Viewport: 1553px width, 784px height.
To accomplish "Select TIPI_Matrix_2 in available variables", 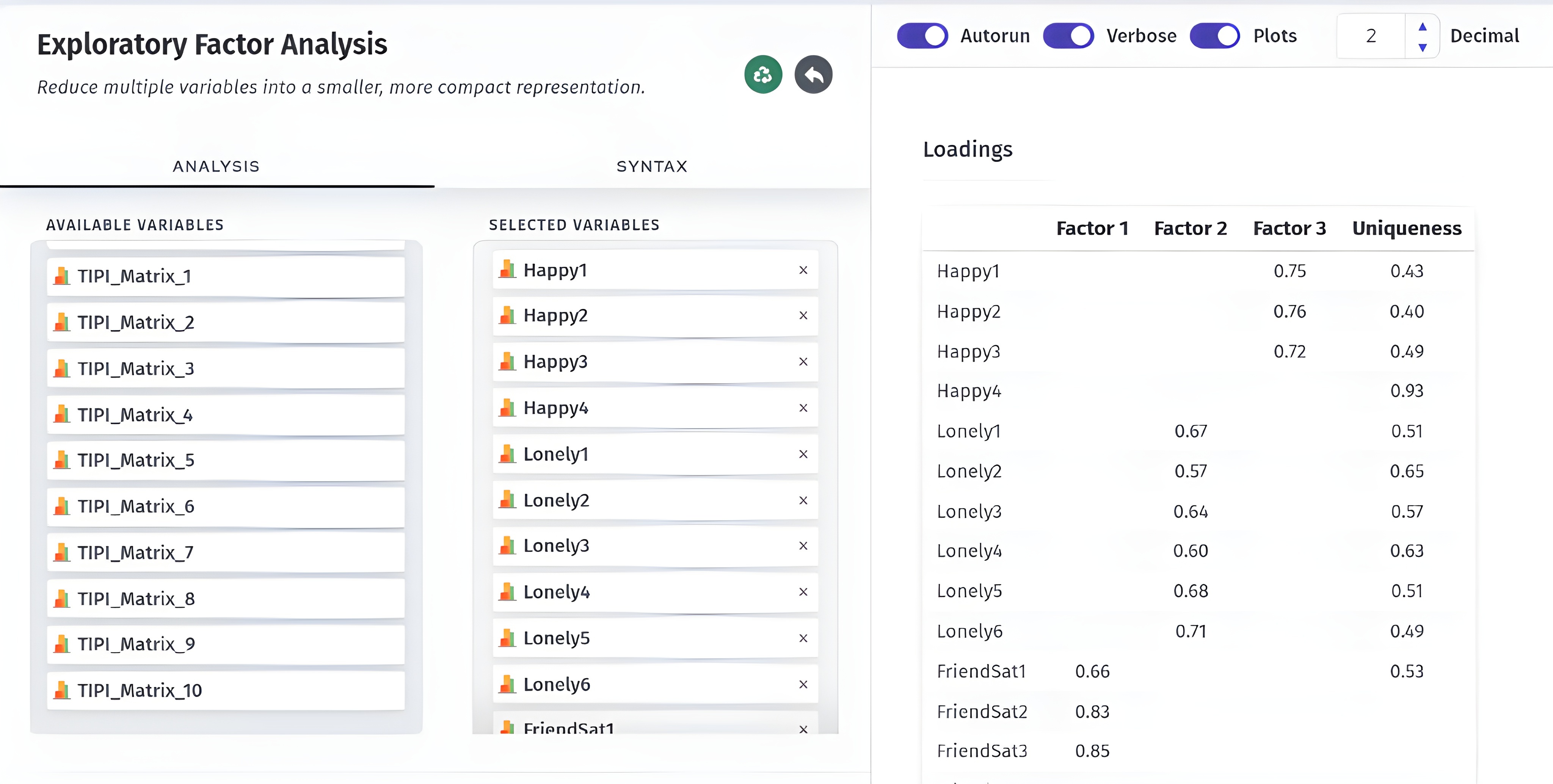I will pos(226,322).
